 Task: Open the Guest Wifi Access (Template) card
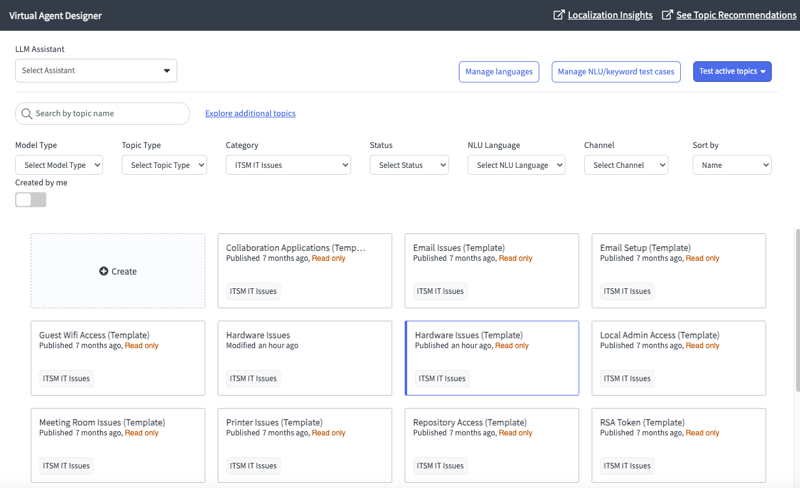coord(118,358)
